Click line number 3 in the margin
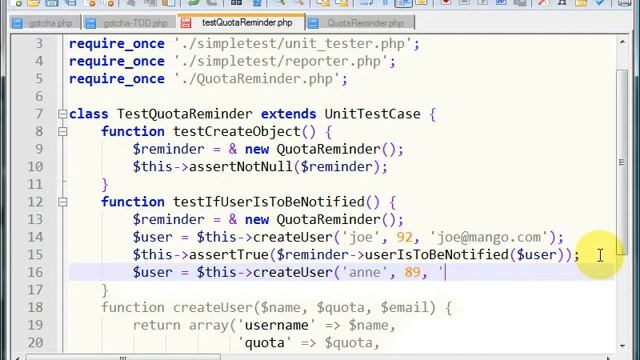 (x=39, y=44)
